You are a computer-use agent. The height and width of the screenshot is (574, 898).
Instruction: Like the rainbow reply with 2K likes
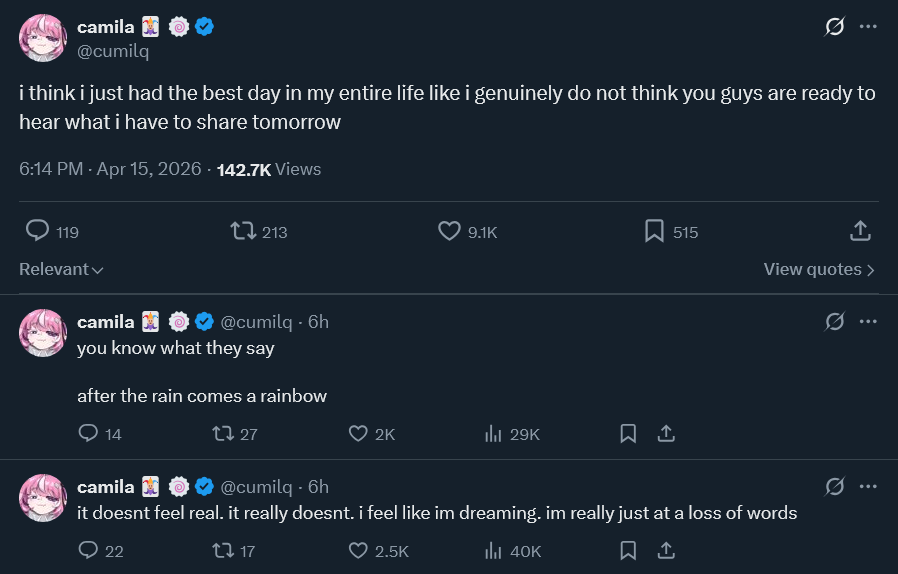point(359,434)
